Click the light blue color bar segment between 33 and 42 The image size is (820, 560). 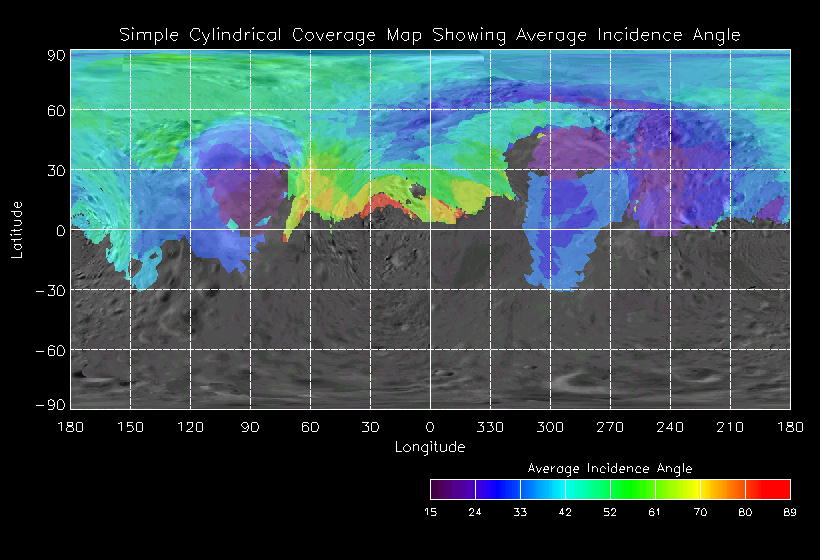pyautogui.click(x=543, y=489)
